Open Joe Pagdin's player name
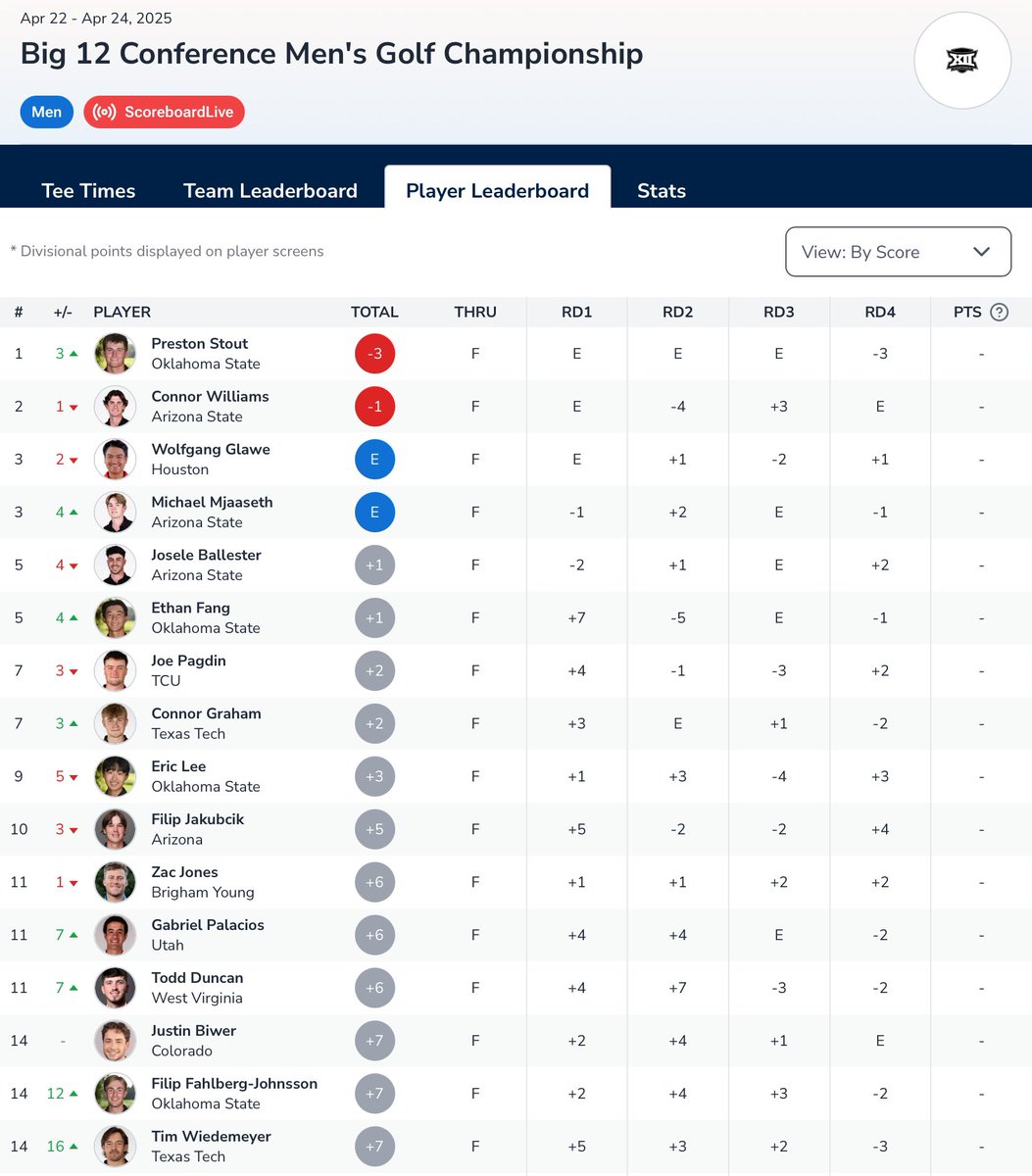Viewport: 1032px width, 1176px height. click(188, 661)
